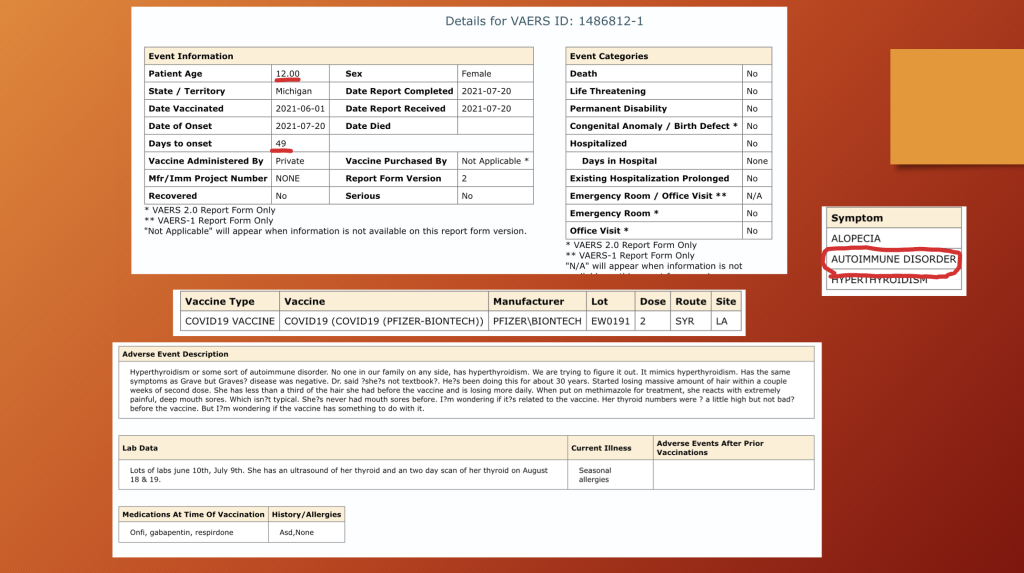Click the Symptom column header
This screenshot has width=1024, height=573.
(857, 218)
